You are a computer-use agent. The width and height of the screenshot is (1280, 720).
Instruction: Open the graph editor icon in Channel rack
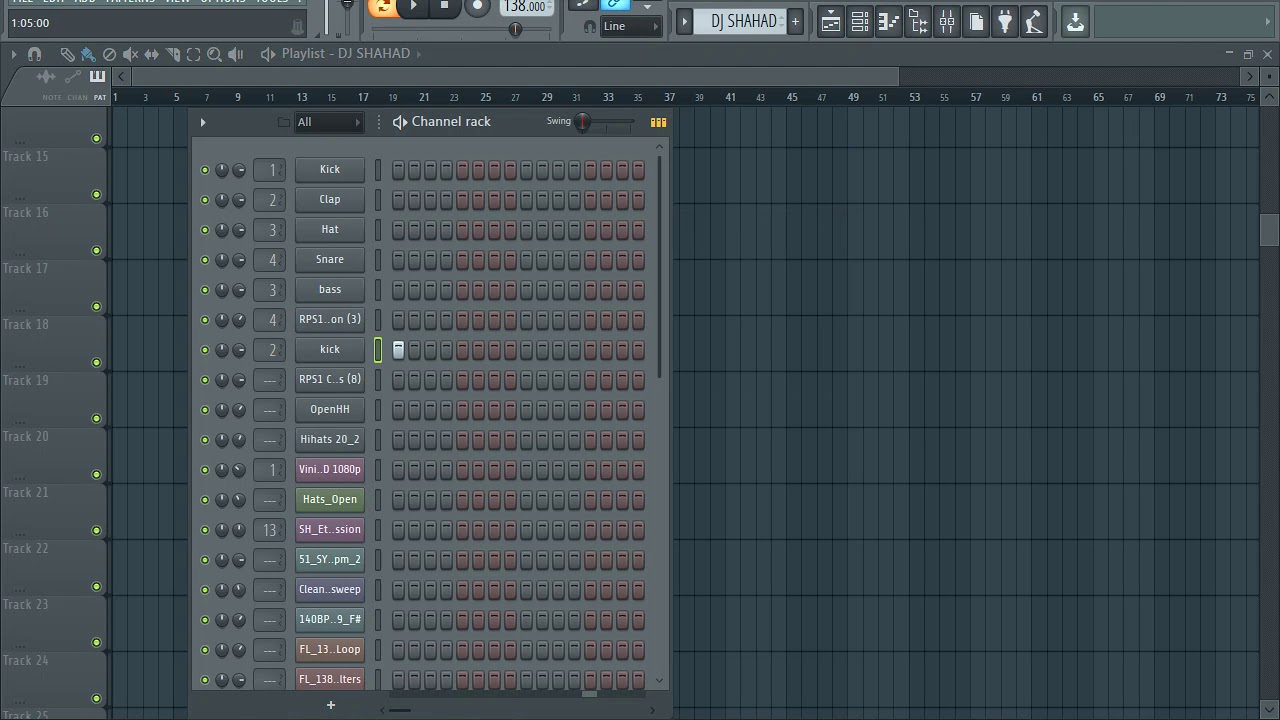coord(658,122)
